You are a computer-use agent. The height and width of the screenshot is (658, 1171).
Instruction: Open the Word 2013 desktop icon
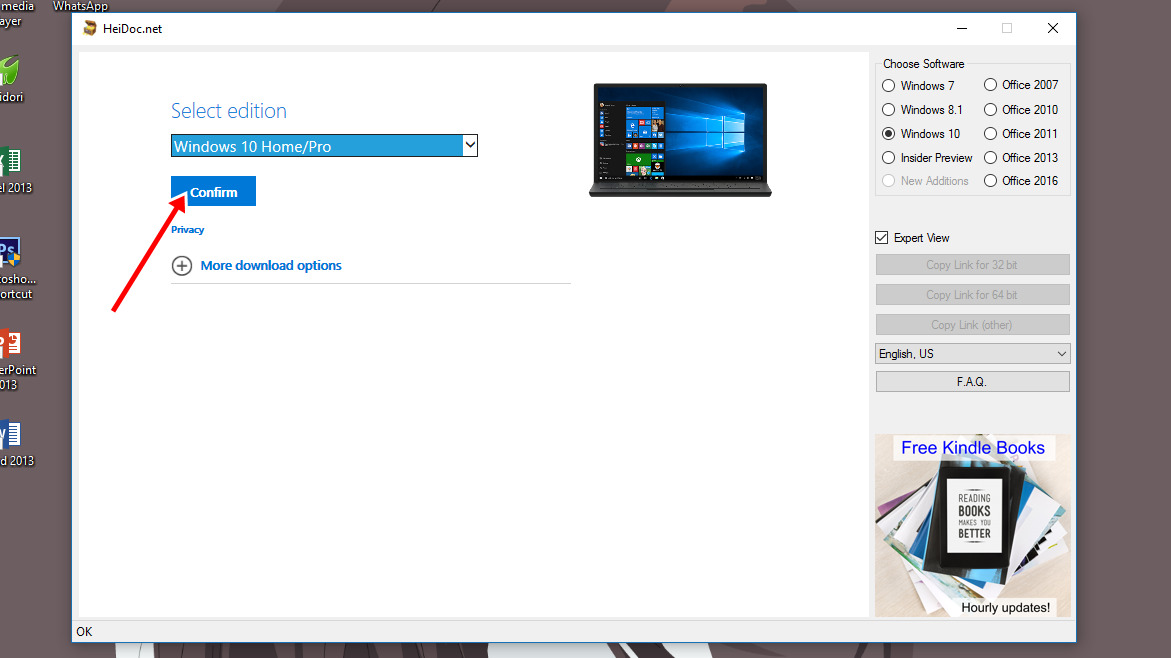8,435
